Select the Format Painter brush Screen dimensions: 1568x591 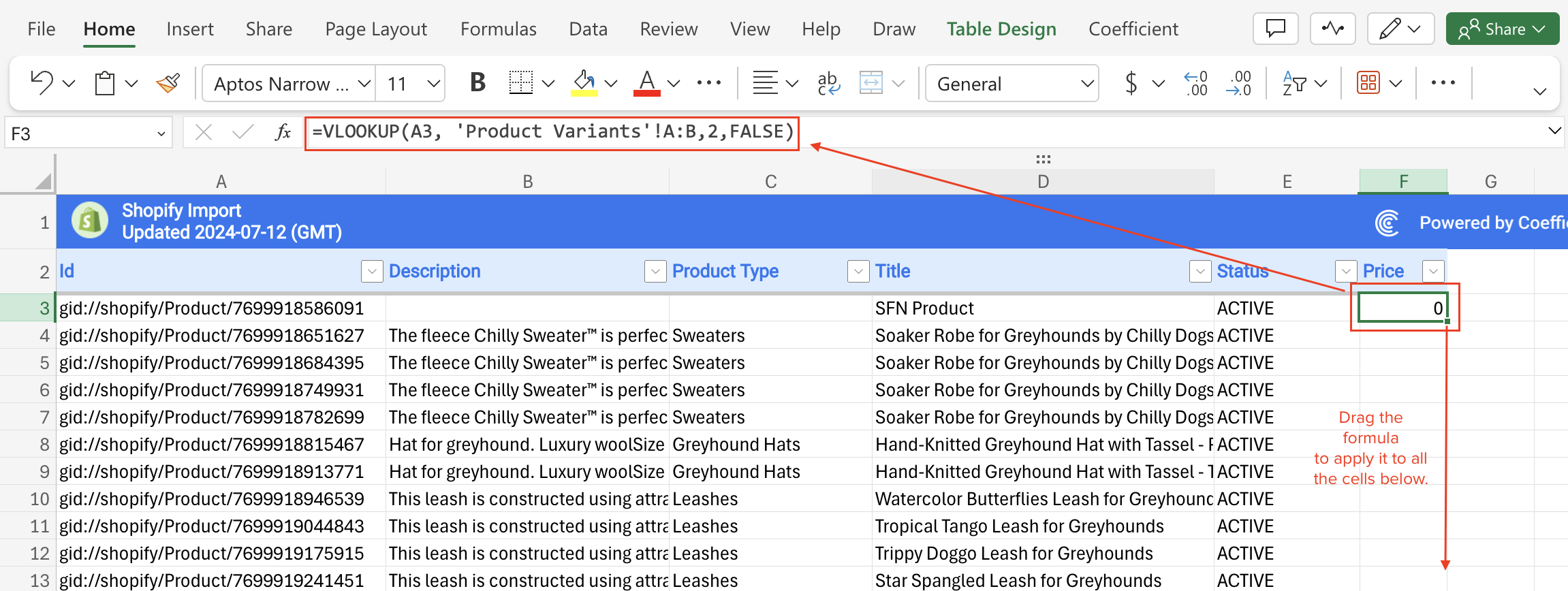(x=168, y=83)
